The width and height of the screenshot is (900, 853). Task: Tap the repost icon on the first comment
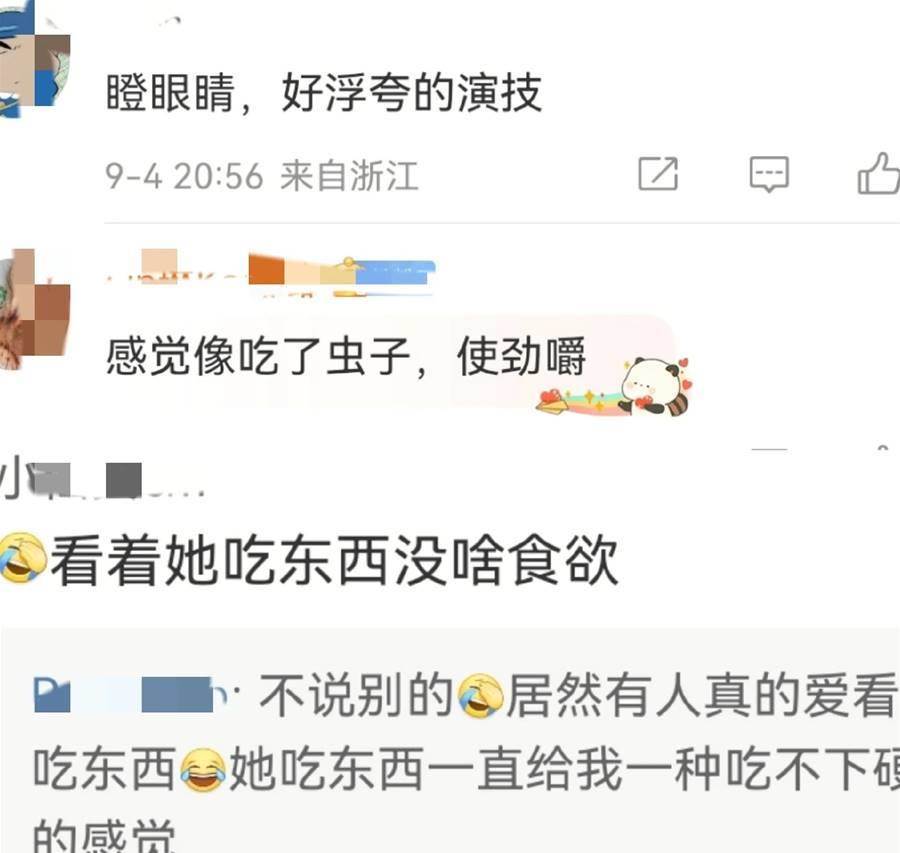[x=658, y=173]
